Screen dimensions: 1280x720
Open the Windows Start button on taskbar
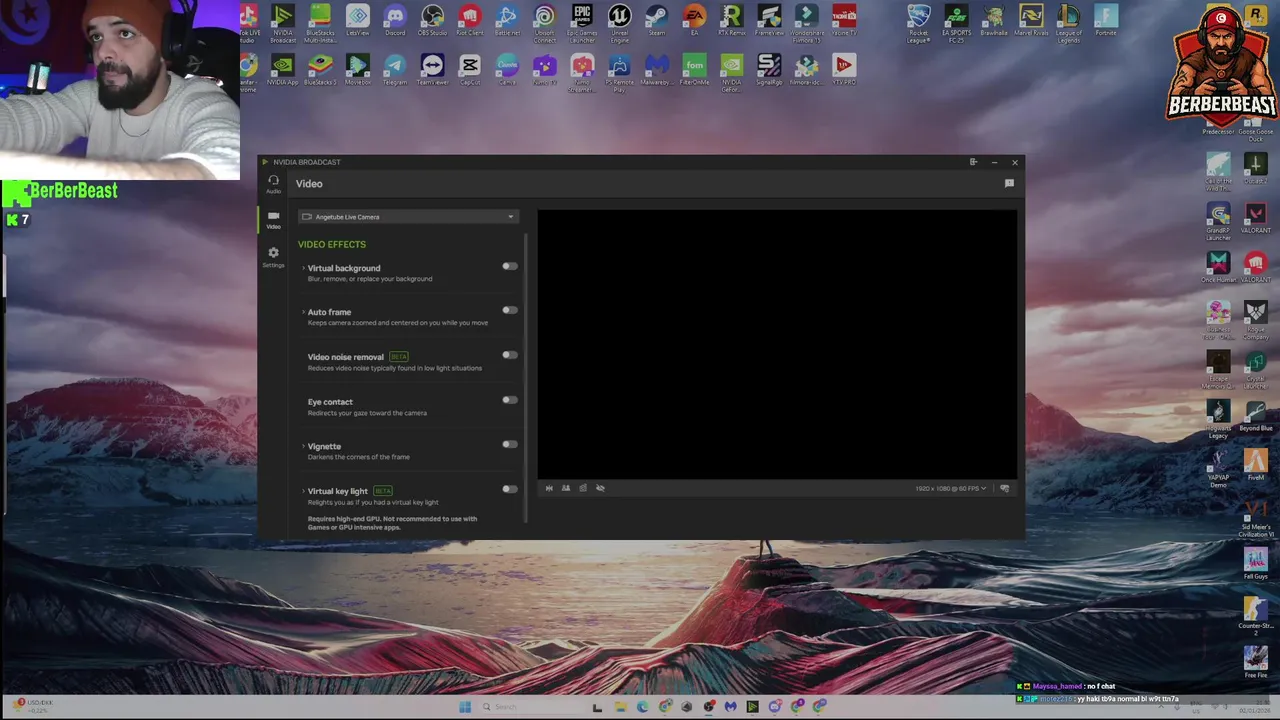tap(465, 707)
